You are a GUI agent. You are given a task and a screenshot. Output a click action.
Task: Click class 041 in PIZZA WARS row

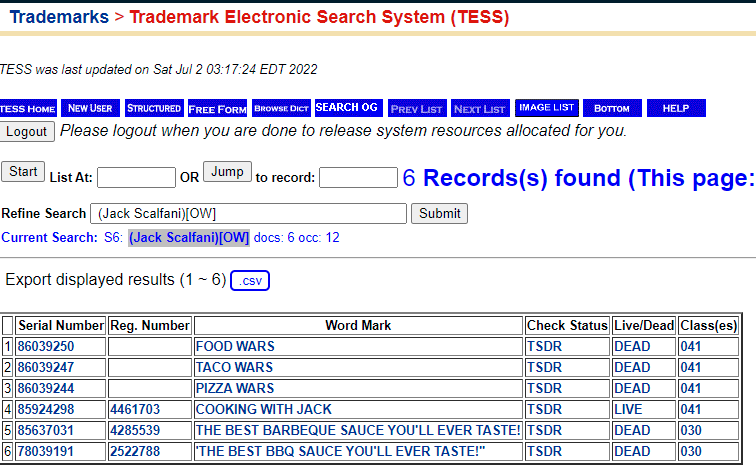point(690,388)
